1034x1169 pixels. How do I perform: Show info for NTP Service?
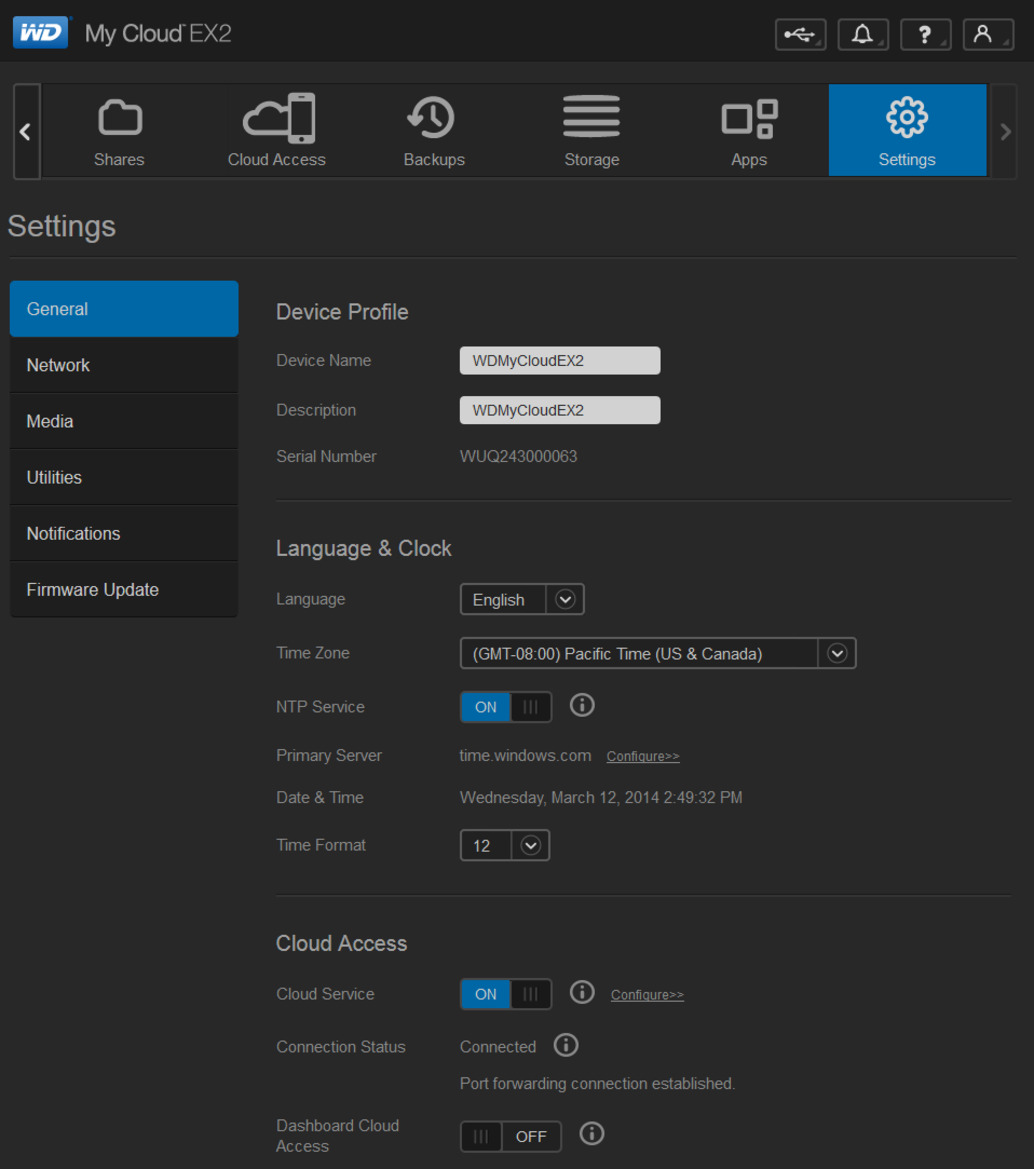[x=582, y=705]
